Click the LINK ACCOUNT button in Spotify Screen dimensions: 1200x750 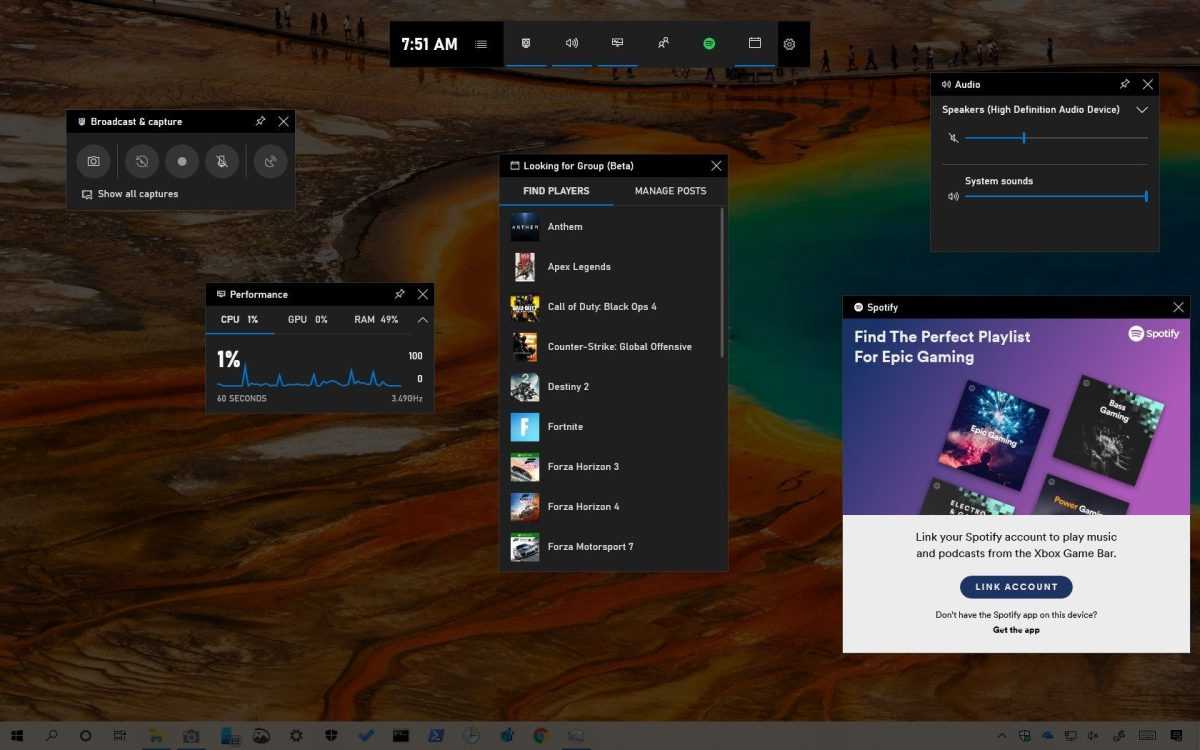1016,587
